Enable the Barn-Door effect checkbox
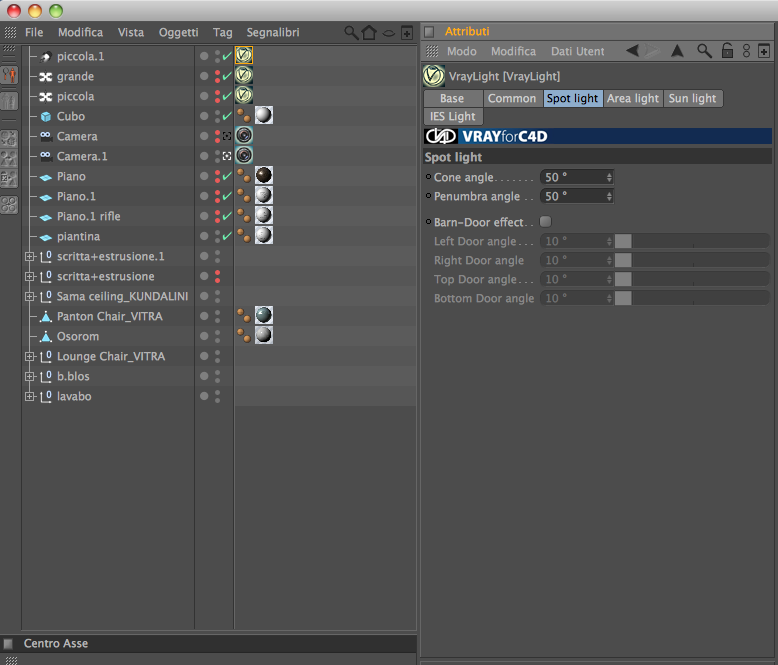This screenshot has width=778, height=665. pyautogui.click(x=545, y=221)
